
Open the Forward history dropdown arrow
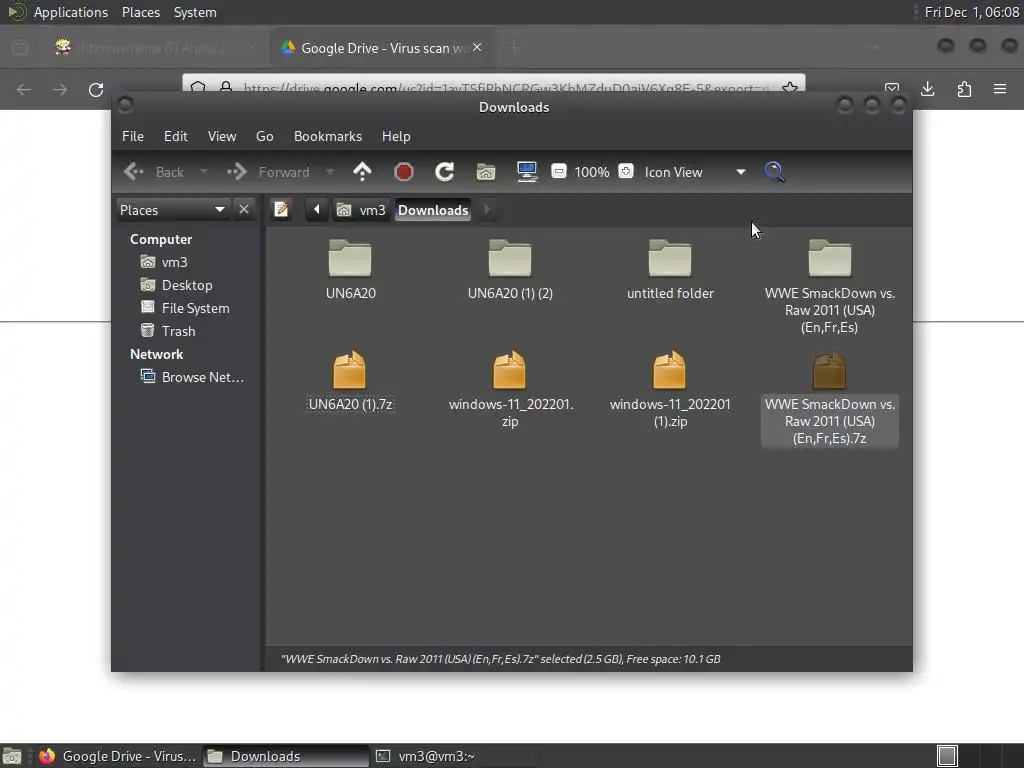[330, 172]
